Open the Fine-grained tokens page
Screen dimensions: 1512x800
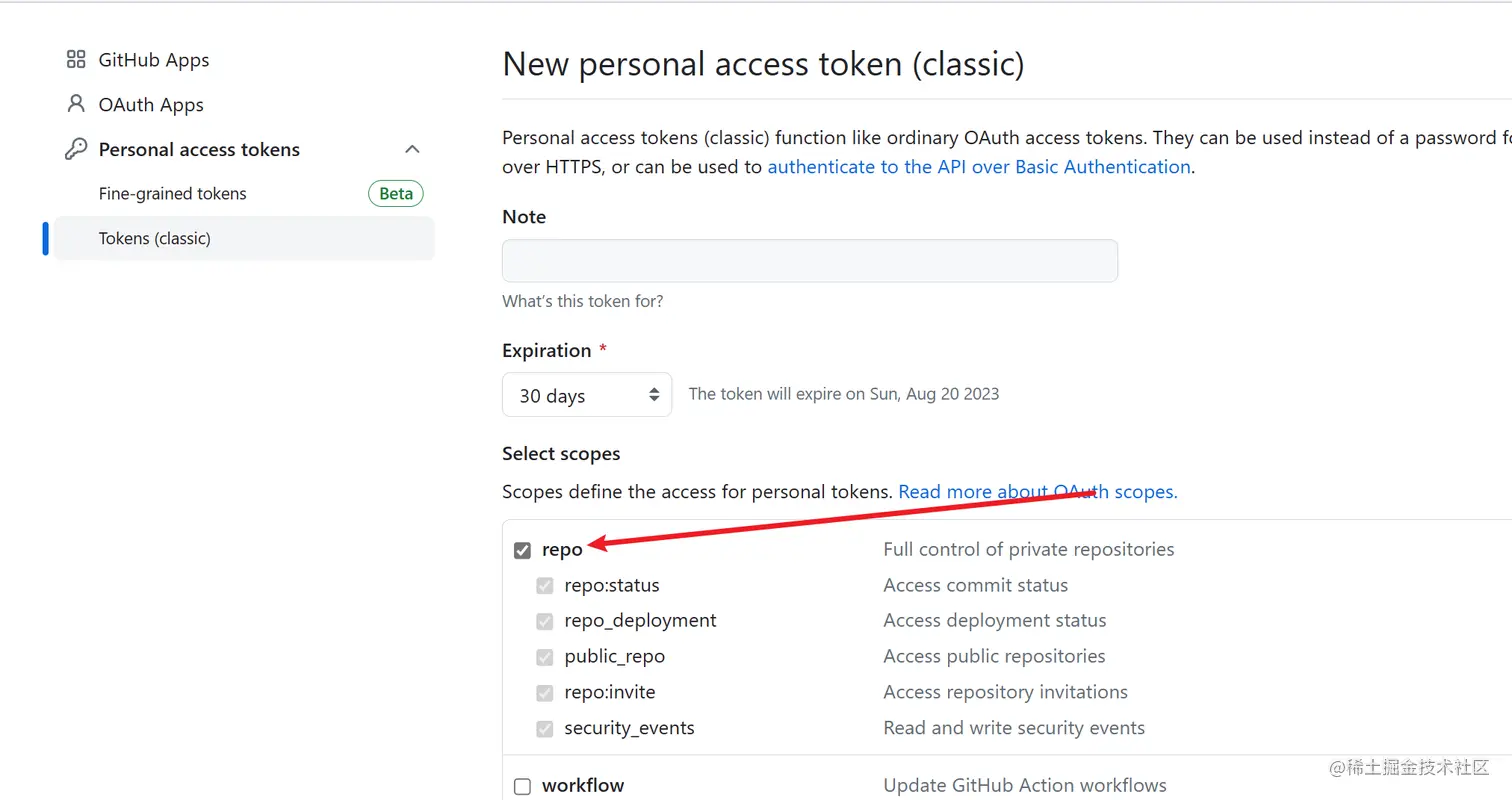point(172,194)
